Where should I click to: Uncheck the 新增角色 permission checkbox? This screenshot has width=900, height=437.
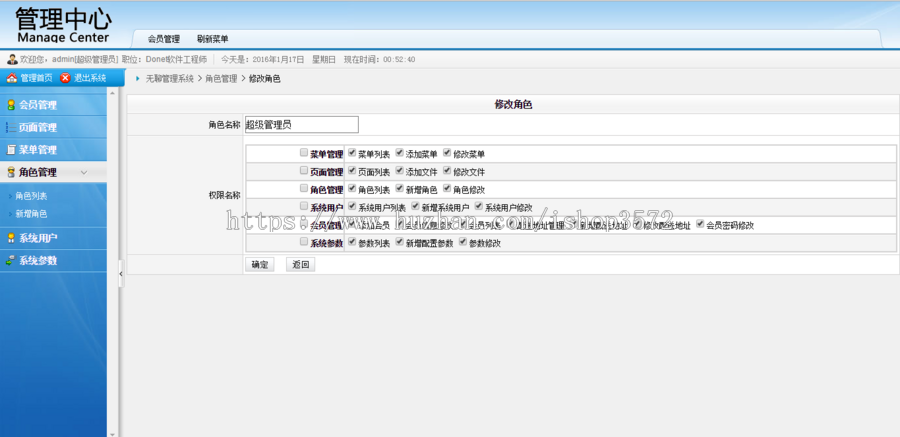tap(399, 189)
